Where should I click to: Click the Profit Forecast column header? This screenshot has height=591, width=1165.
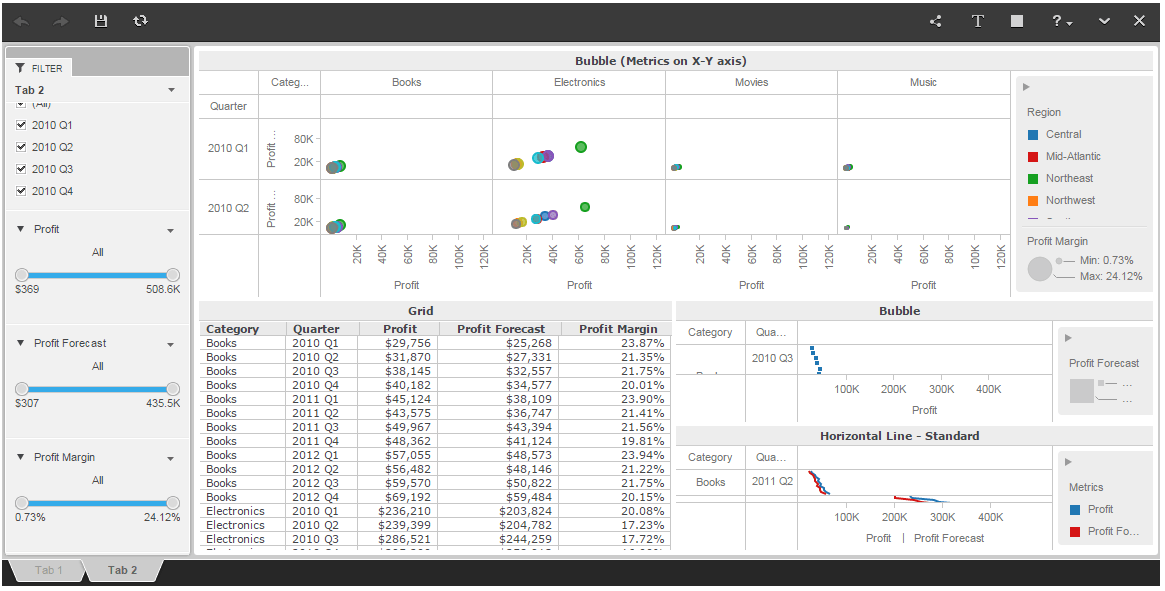click(x=501, y=329)
